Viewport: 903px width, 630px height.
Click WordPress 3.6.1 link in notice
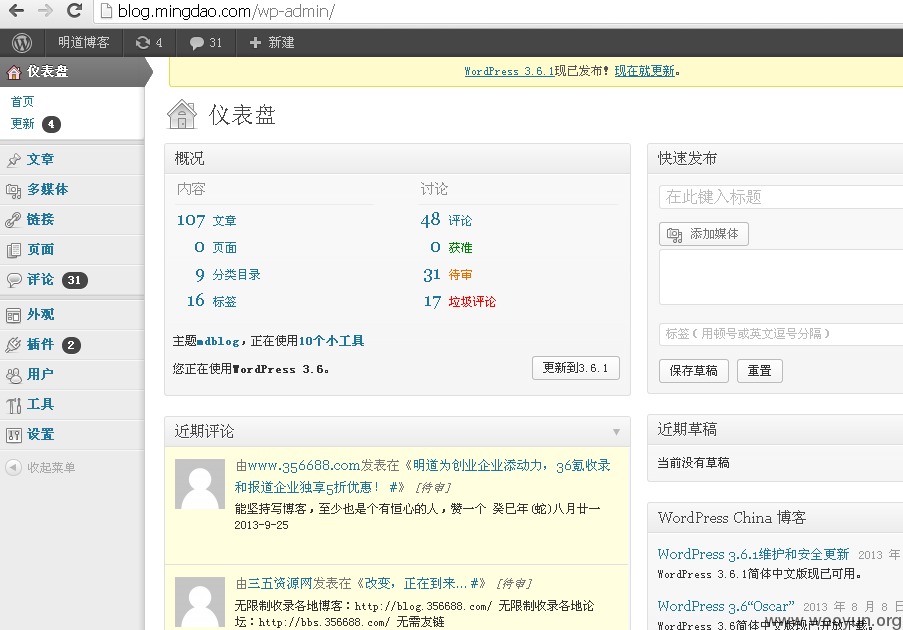click(509, 71)
